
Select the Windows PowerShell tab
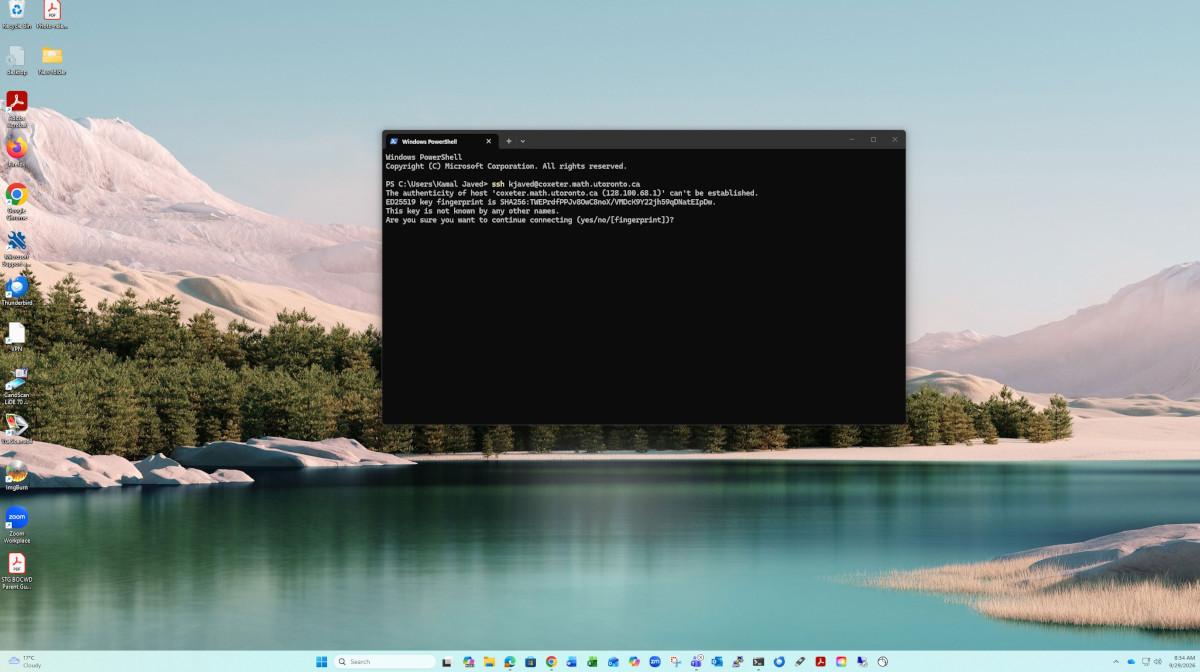(x=441, y=141)
